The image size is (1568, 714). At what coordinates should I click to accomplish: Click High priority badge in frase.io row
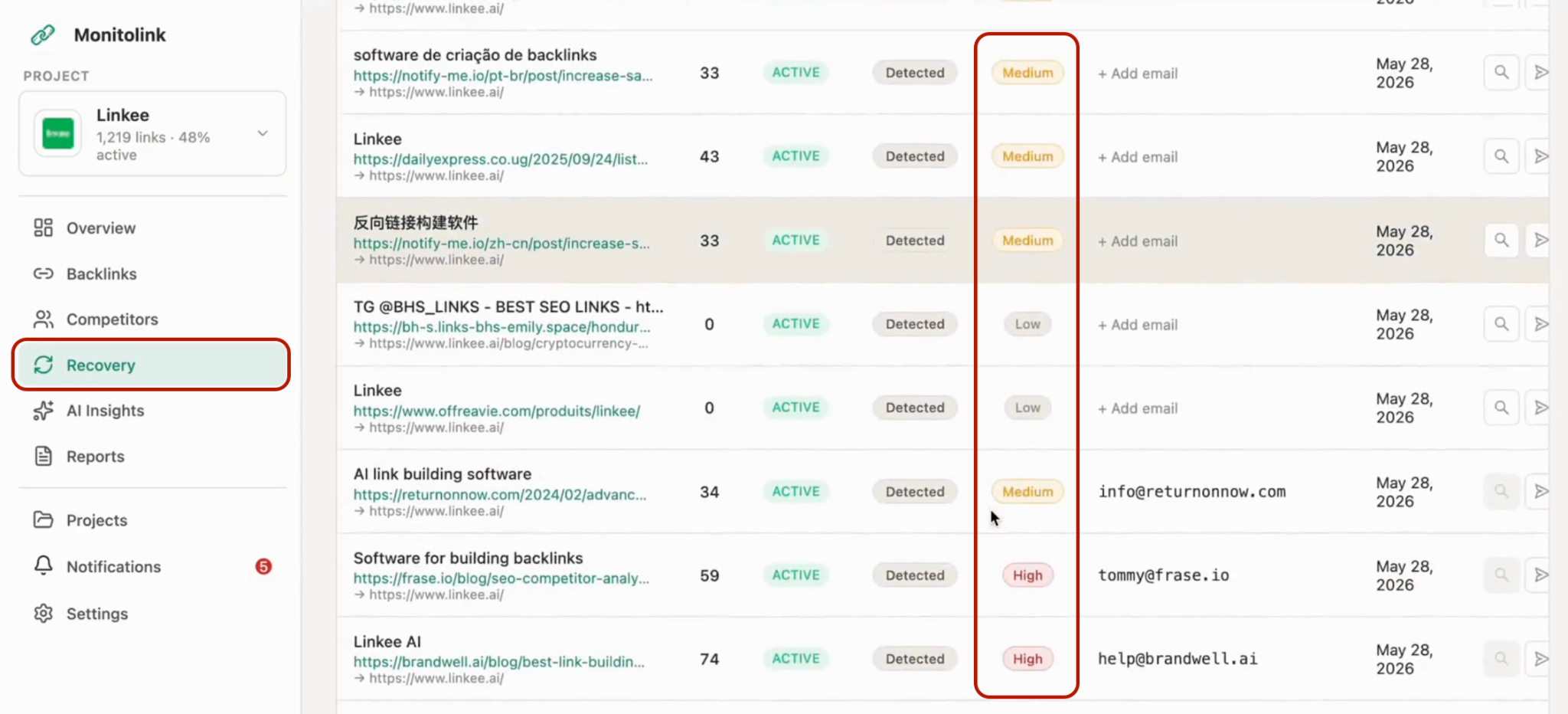point(1027,575)
